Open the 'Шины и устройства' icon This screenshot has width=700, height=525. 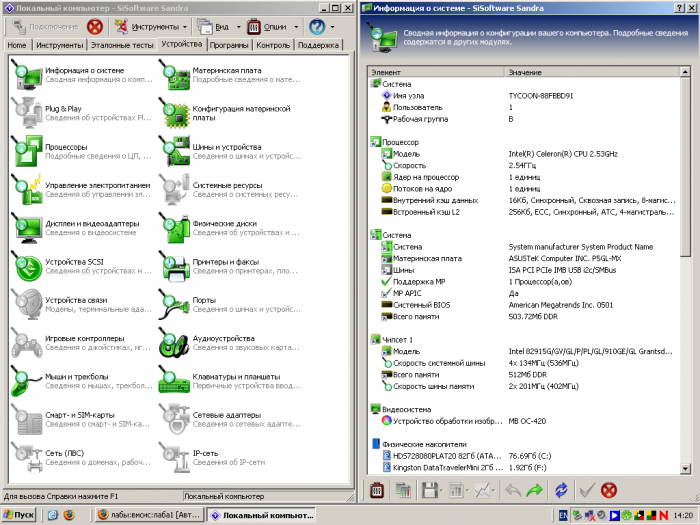click(x=174, y=151)
